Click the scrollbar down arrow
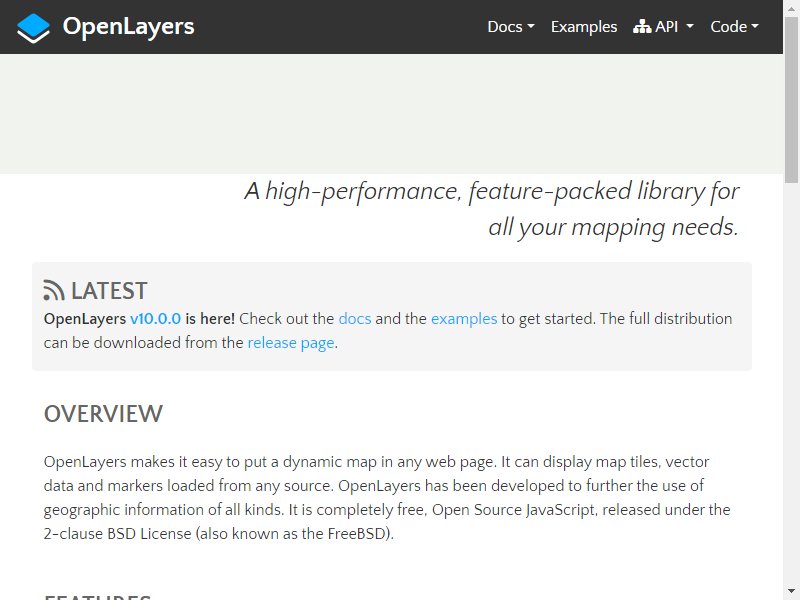800x600 pixels. (x=791, y=593)
